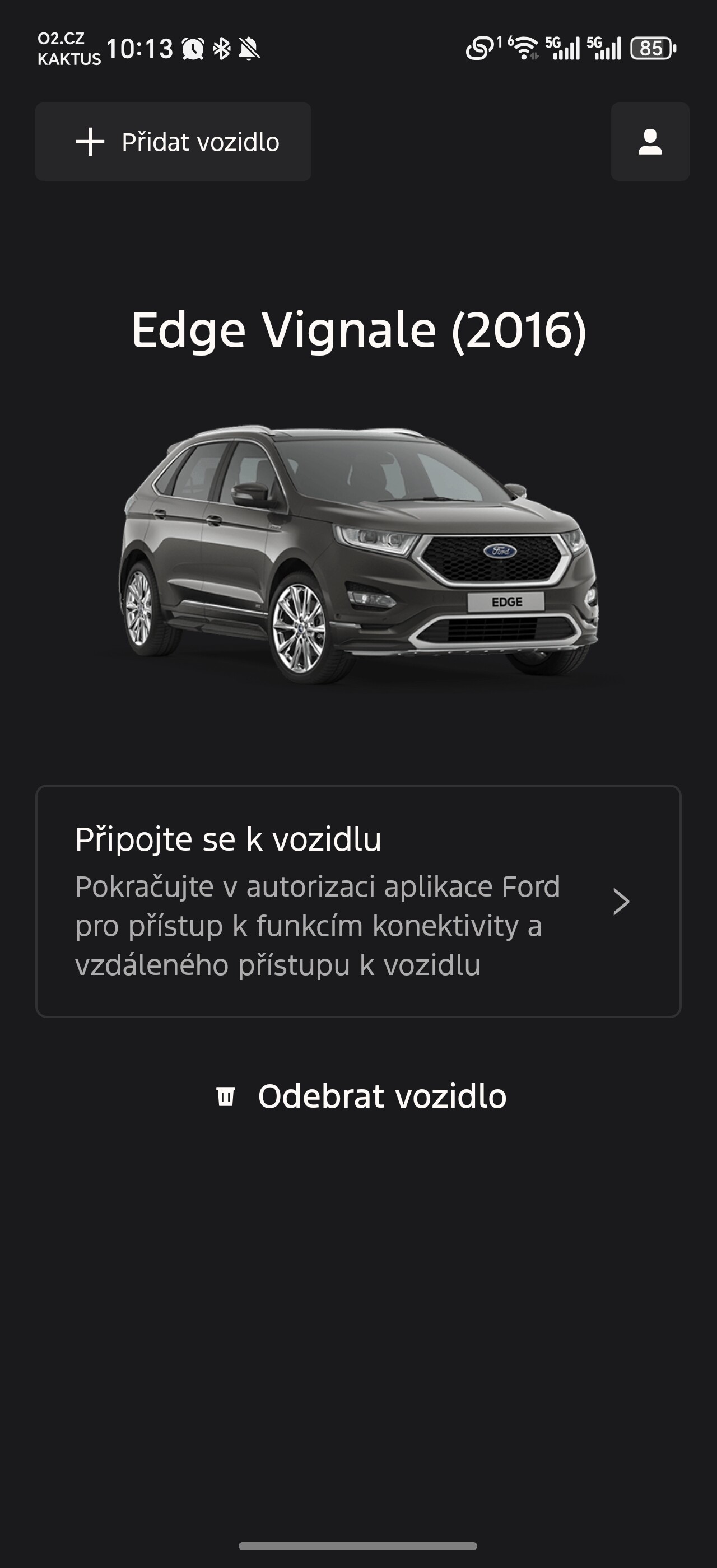Tap the Edge Vignale car image
Image resolution: width=717 pixels, height=1568 pixels.
pyautogui.click(x=358, y=554)
